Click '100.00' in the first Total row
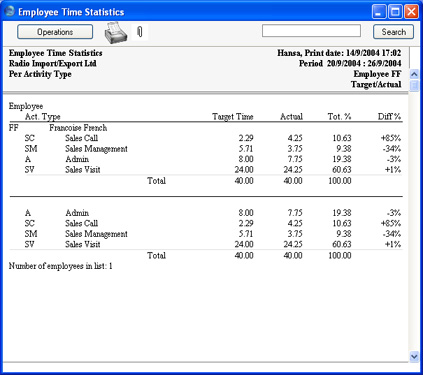 [340, 181]
